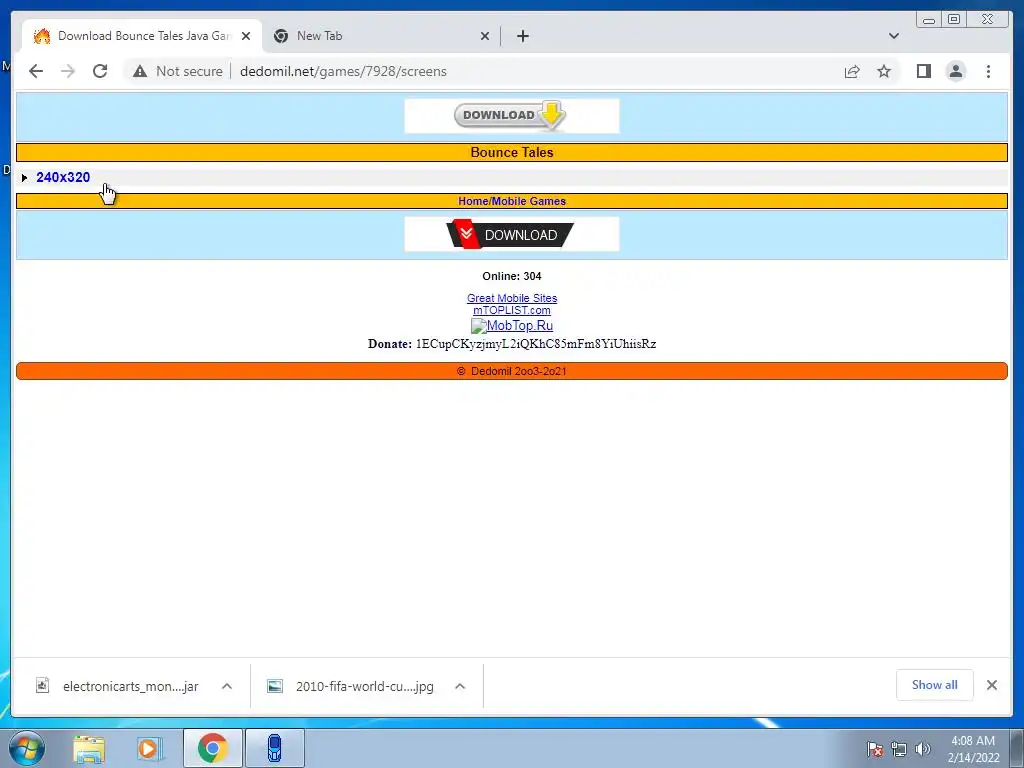Viewport: 1024px width, 768px height.
Task: Expand options for the electronicarts jar download
Action: (x=227, y=686)
